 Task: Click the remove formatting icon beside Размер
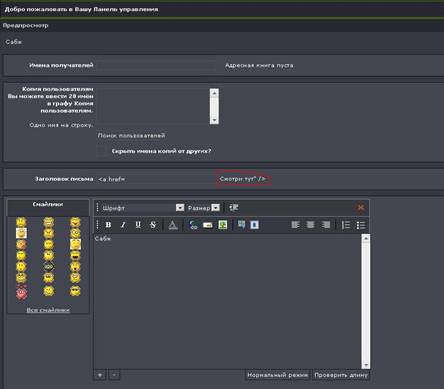pyautogui.click(x=234, y=208)
